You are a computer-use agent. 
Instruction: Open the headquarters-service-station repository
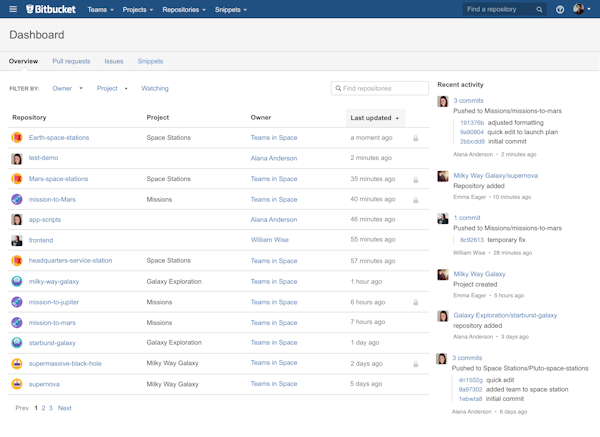[70, 261]
